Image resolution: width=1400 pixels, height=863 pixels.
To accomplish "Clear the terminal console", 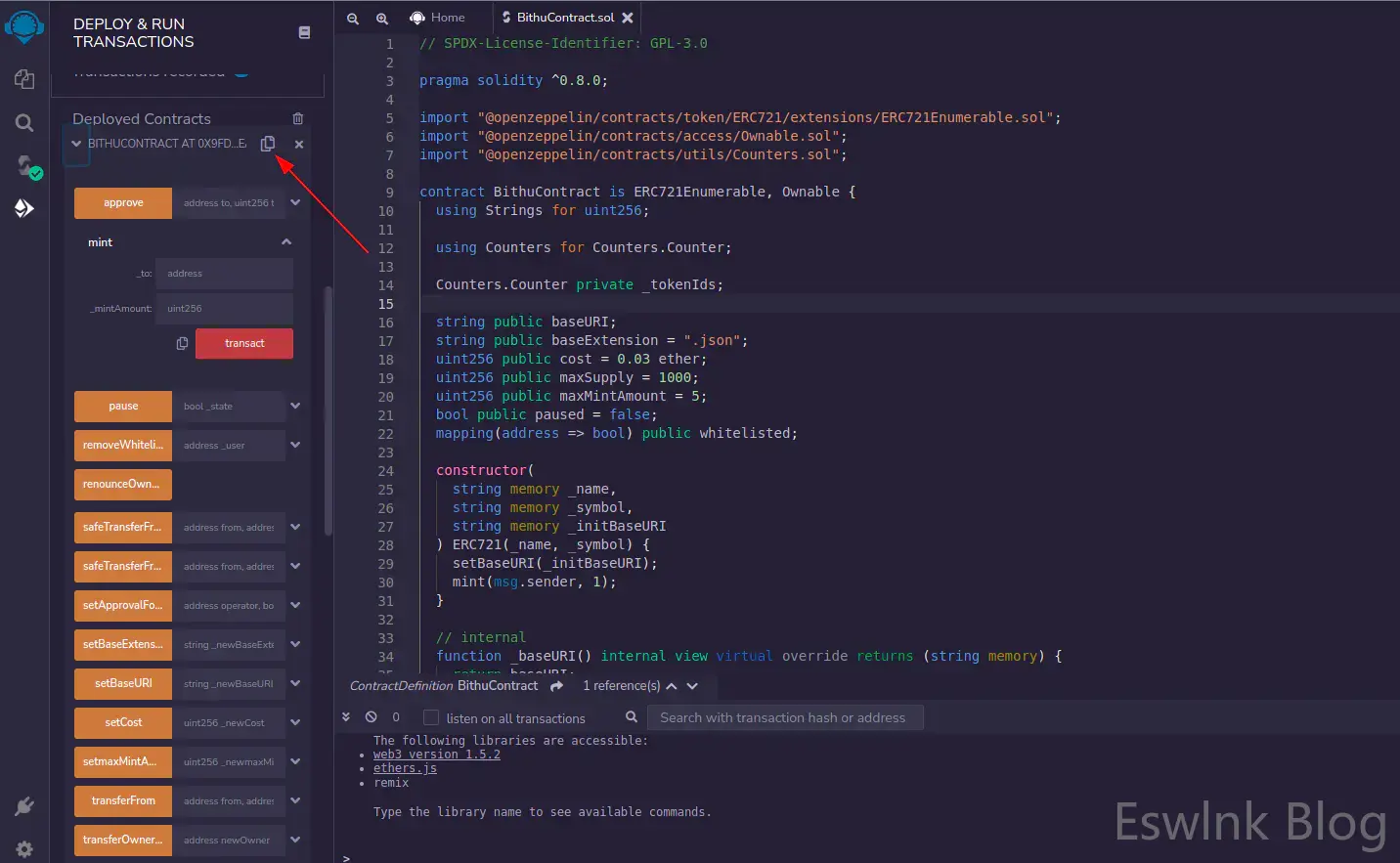I will tap(372, 717).
